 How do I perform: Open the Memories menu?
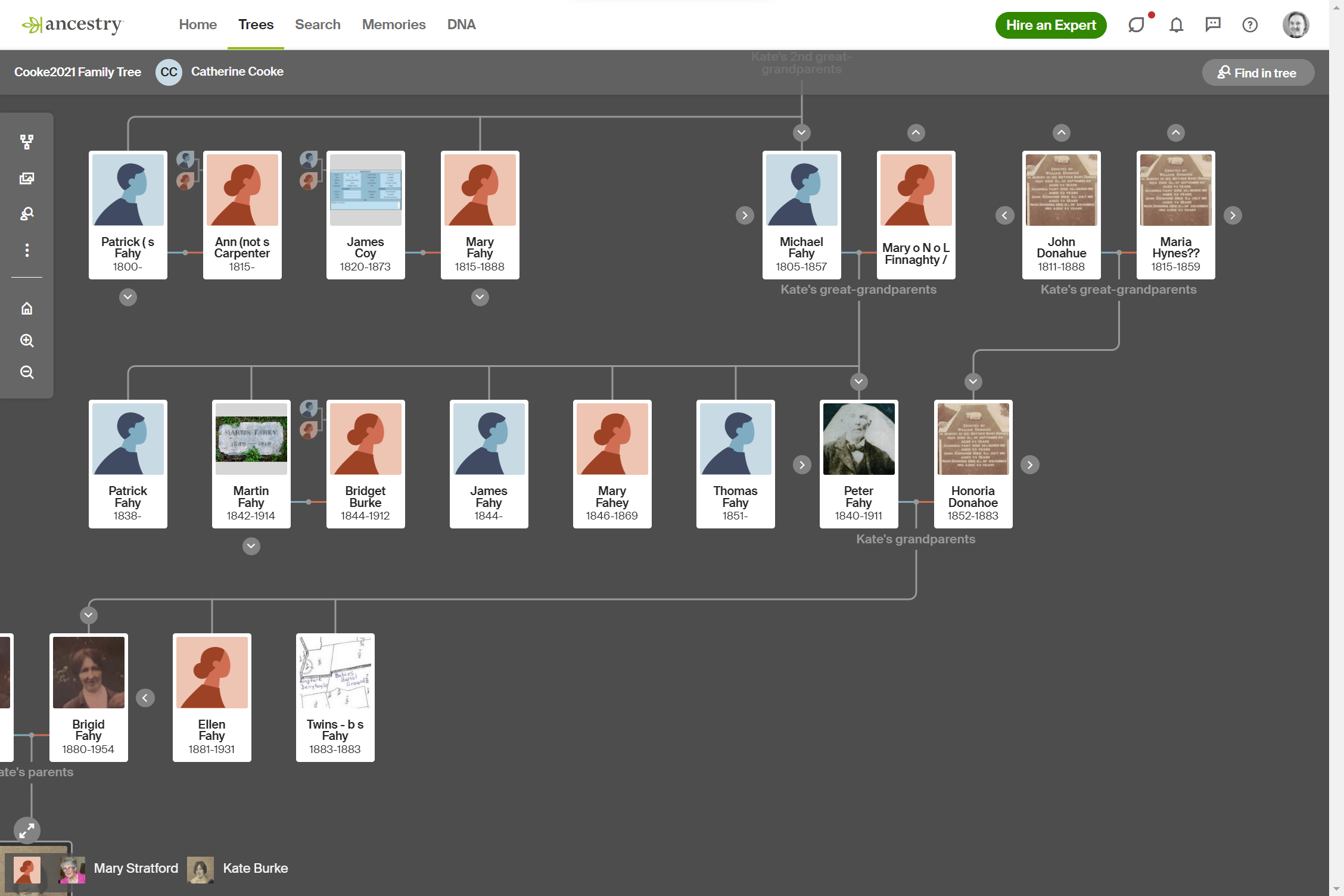pyautogui.click(x=394, y=24)
